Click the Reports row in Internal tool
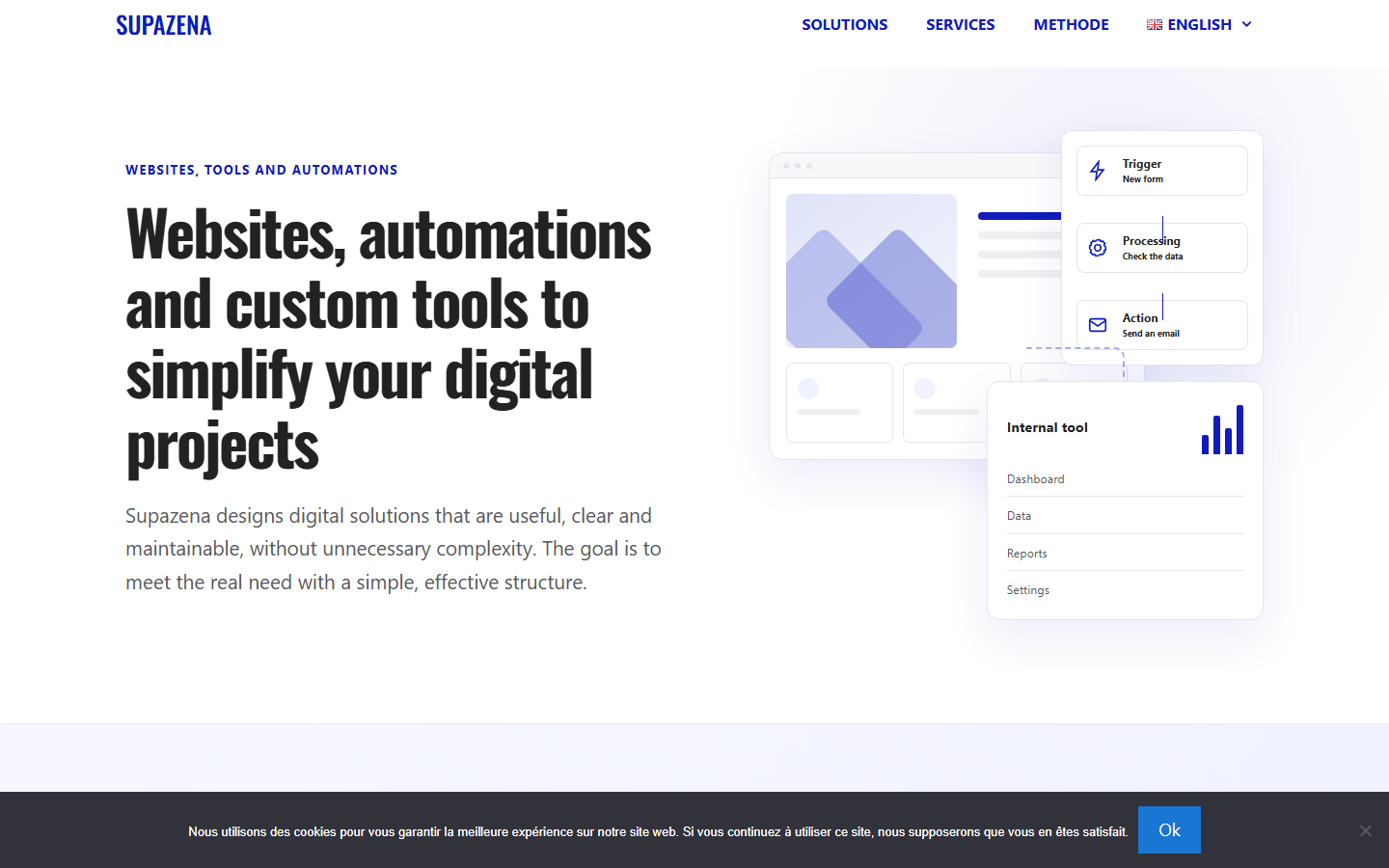Image resolution: width=1389 pixels, height=868 pixels. [x=1125, y=554]
